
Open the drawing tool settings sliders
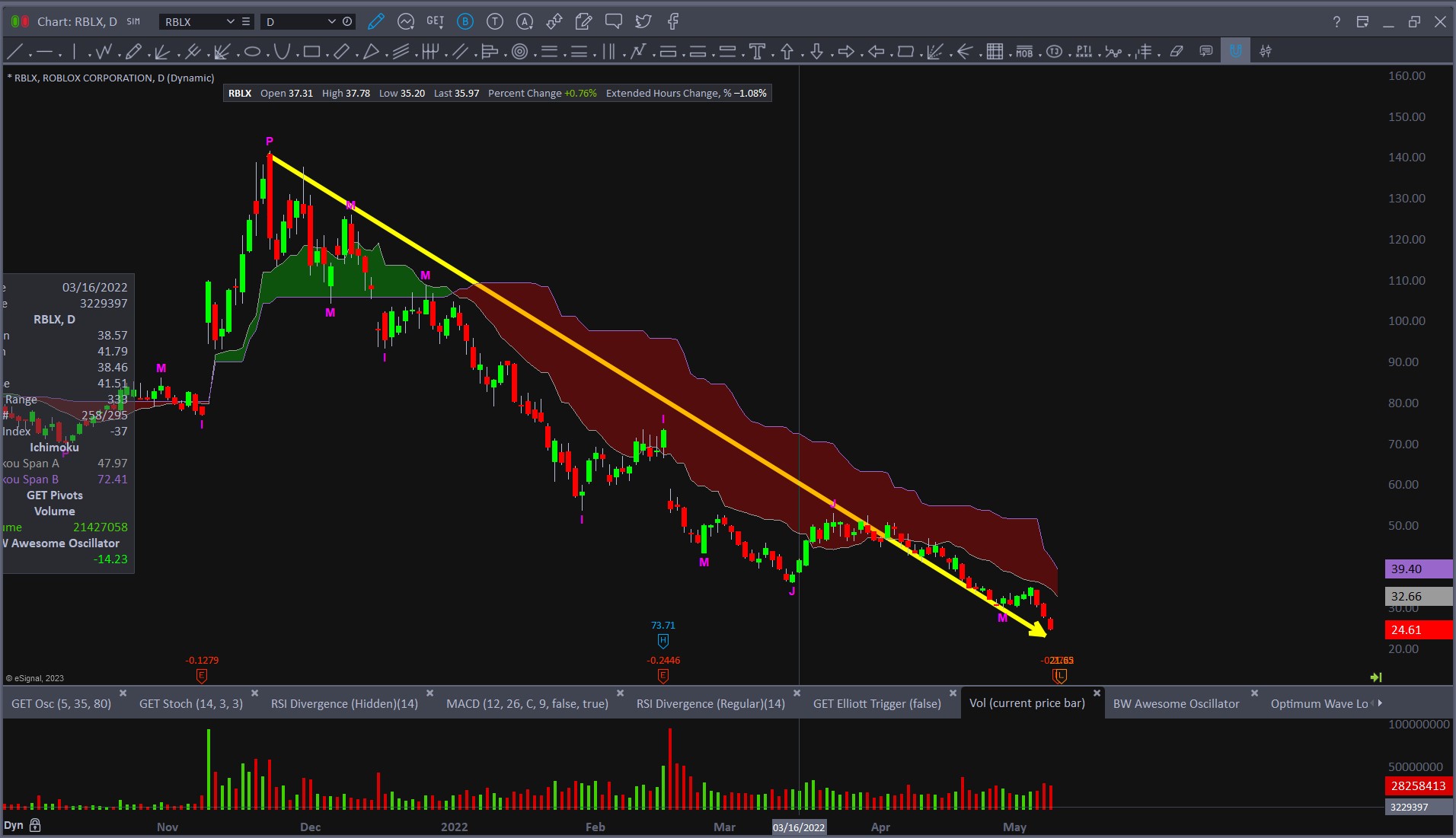point(1265,52)
